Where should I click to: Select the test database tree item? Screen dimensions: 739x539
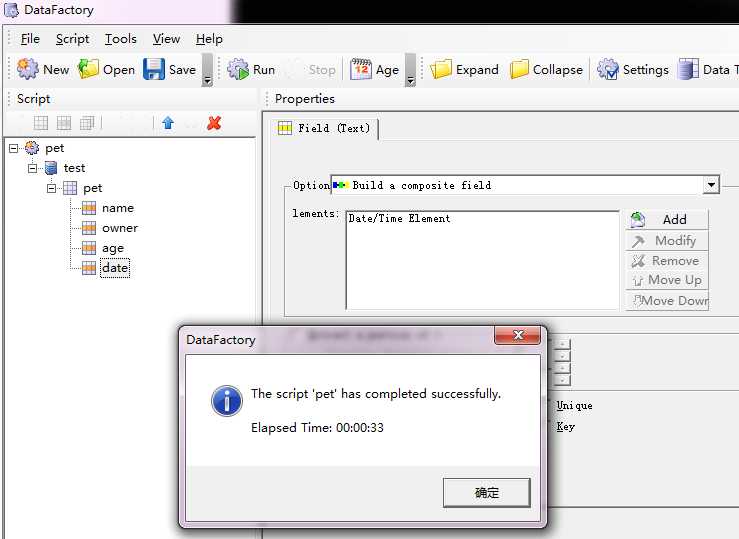(x=74, y=168)
